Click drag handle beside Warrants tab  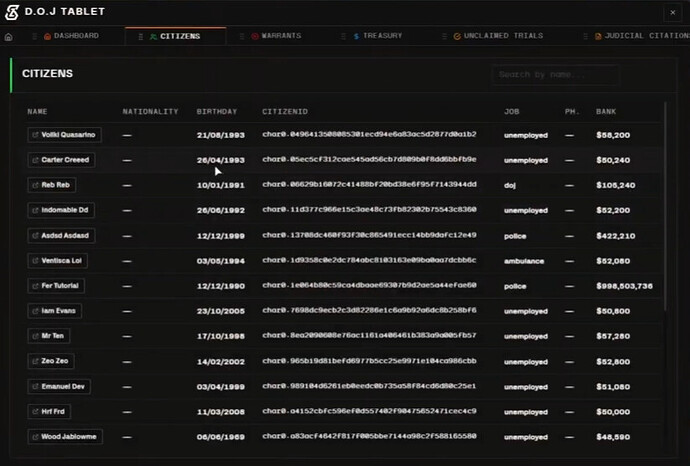(x=242, y=36)
